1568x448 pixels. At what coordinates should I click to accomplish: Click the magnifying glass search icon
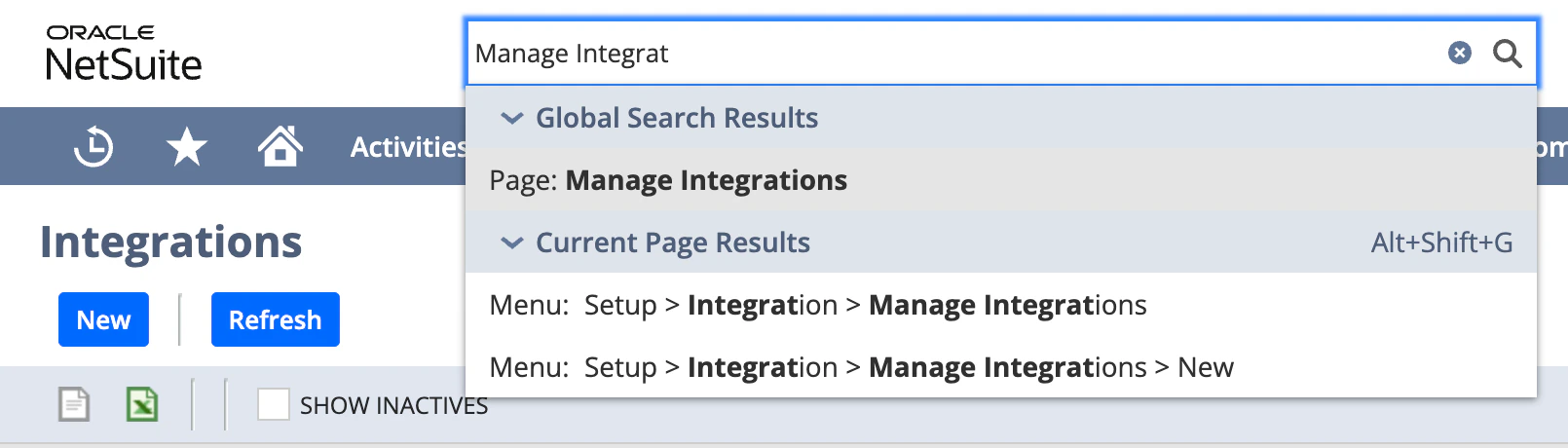click(x=1507, y=53)
